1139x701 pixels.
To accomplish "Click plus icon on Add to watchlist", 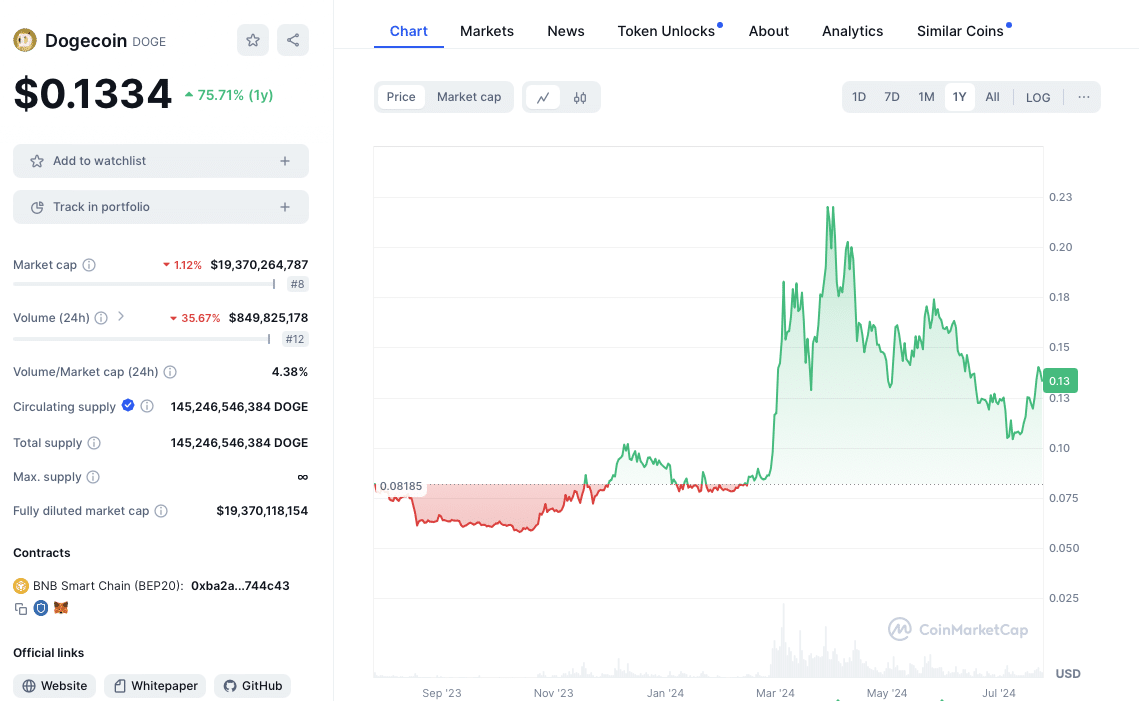I will tap(285, 161).
